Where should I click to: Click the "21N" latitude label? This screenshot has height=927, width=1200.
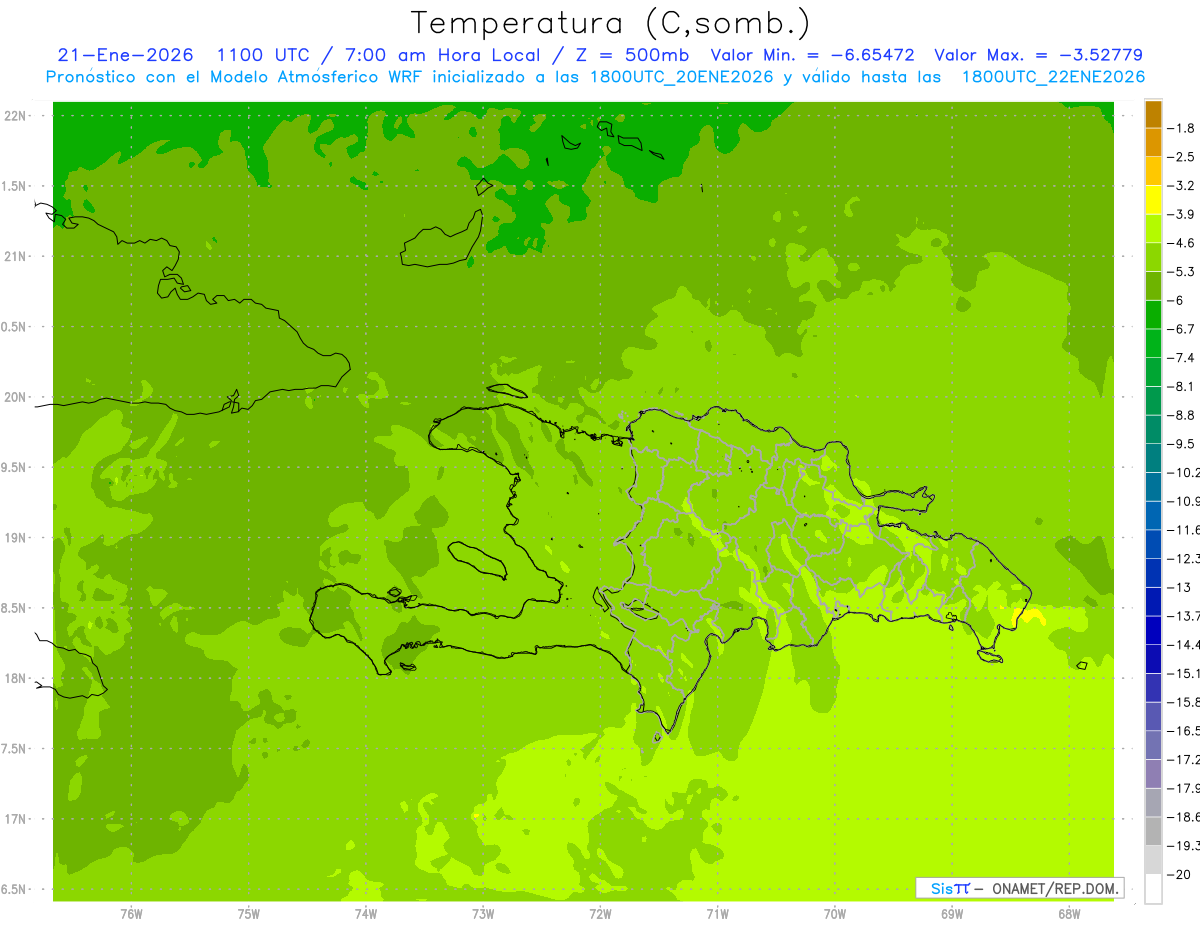[x=17, y=256]
